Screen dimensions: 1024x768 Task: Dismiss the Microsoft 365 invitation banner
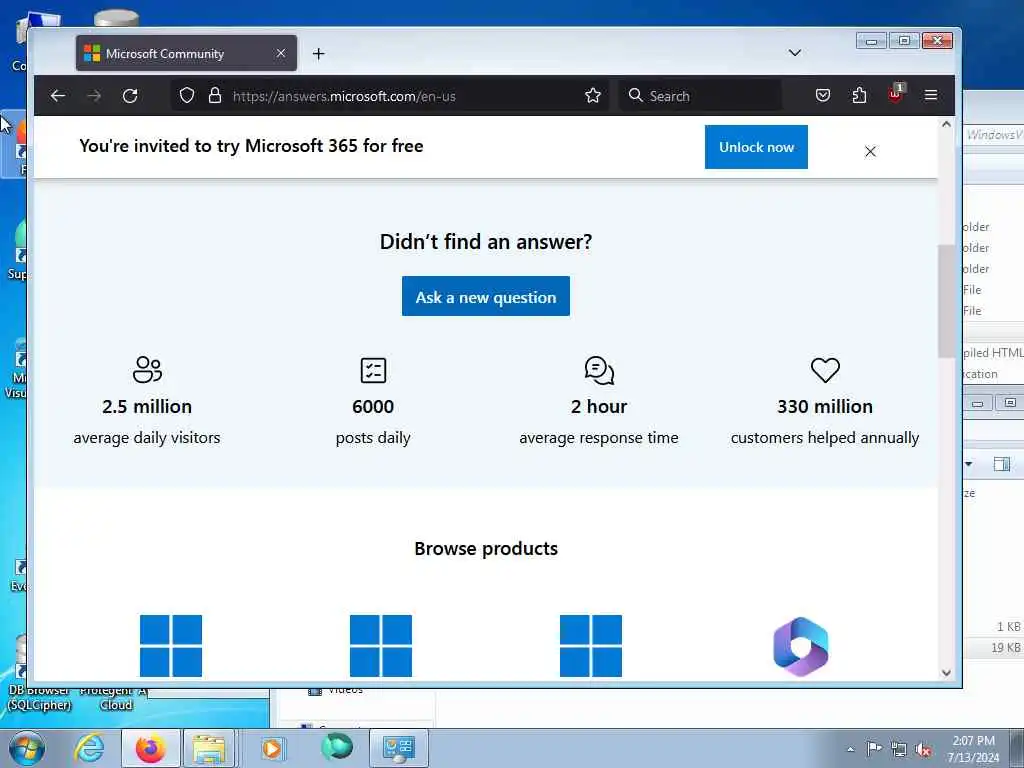tap(870, 152)
